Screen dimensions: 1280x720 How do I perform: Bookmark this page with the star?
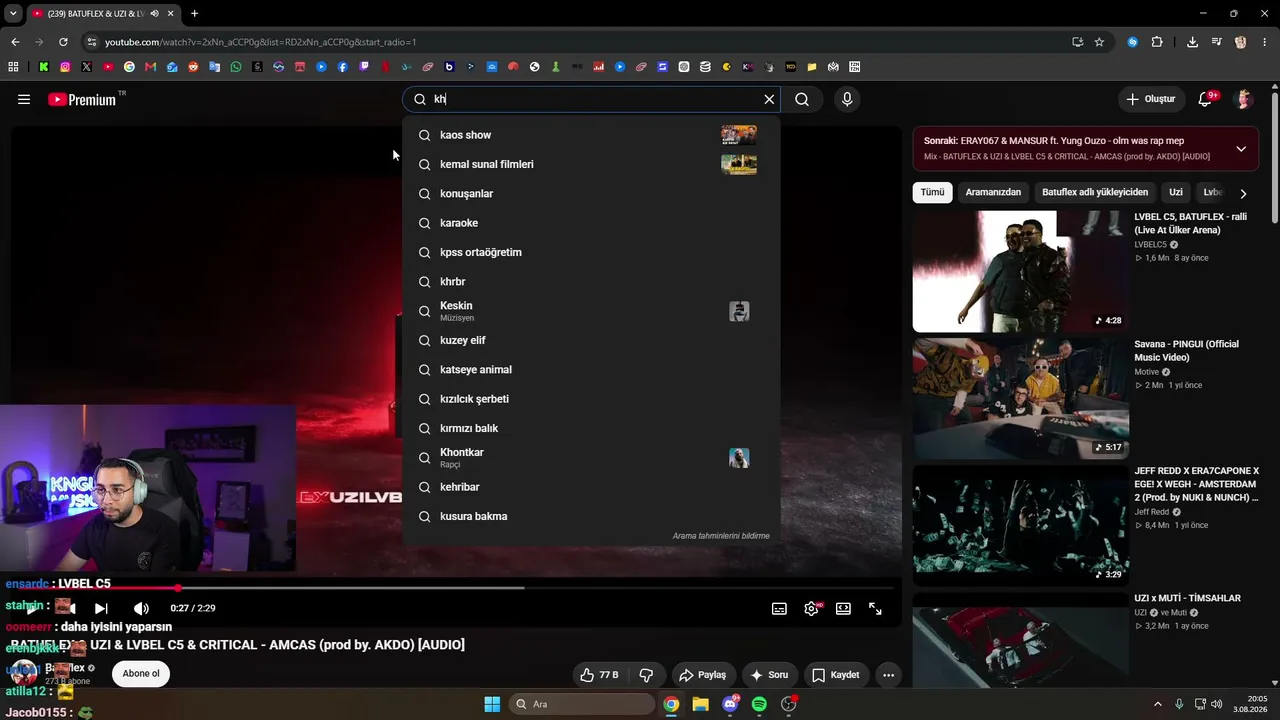(1099, 42)
